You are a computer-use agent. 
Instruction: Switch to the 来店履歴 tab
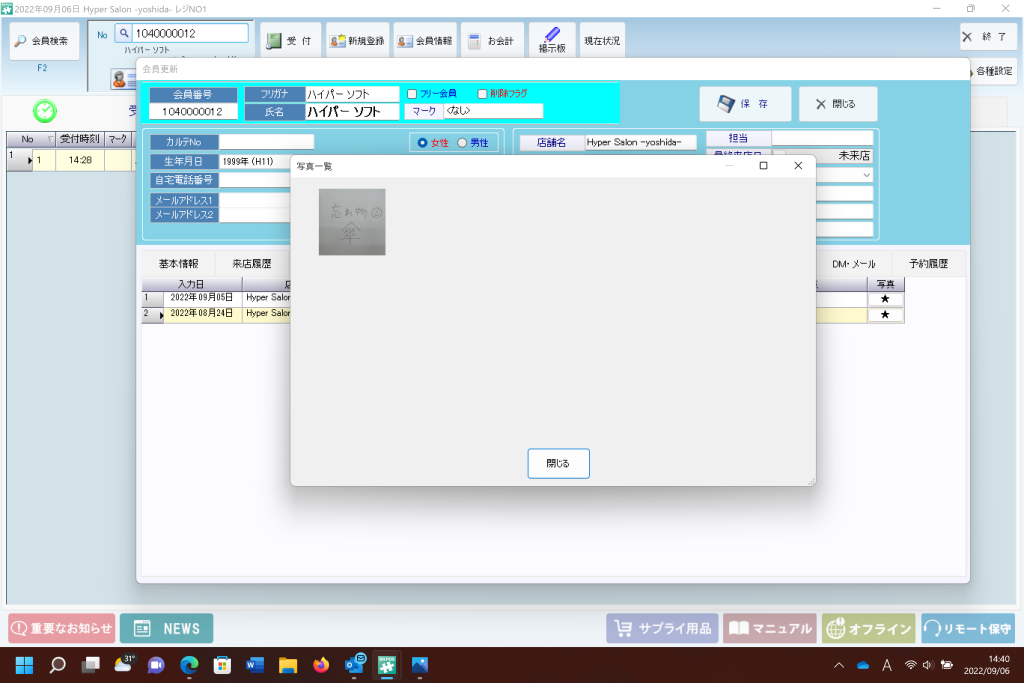pos(251,264)
